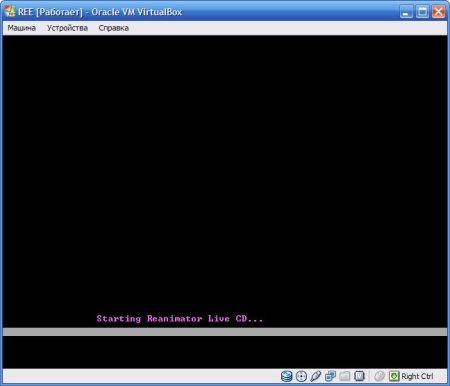
Task: Click the optical CD drive status icon
Action: tap(301, 376)
